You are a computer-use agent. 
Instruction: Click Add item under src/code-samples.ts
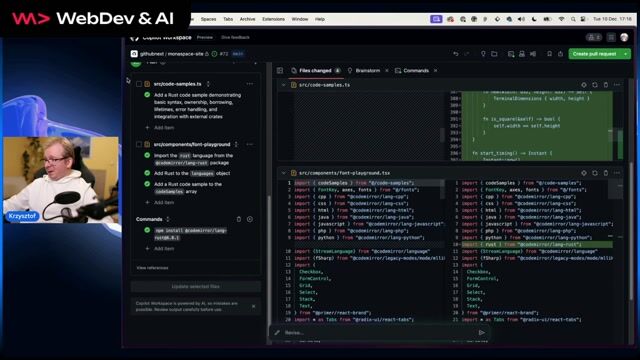click(x=160, y=128)
